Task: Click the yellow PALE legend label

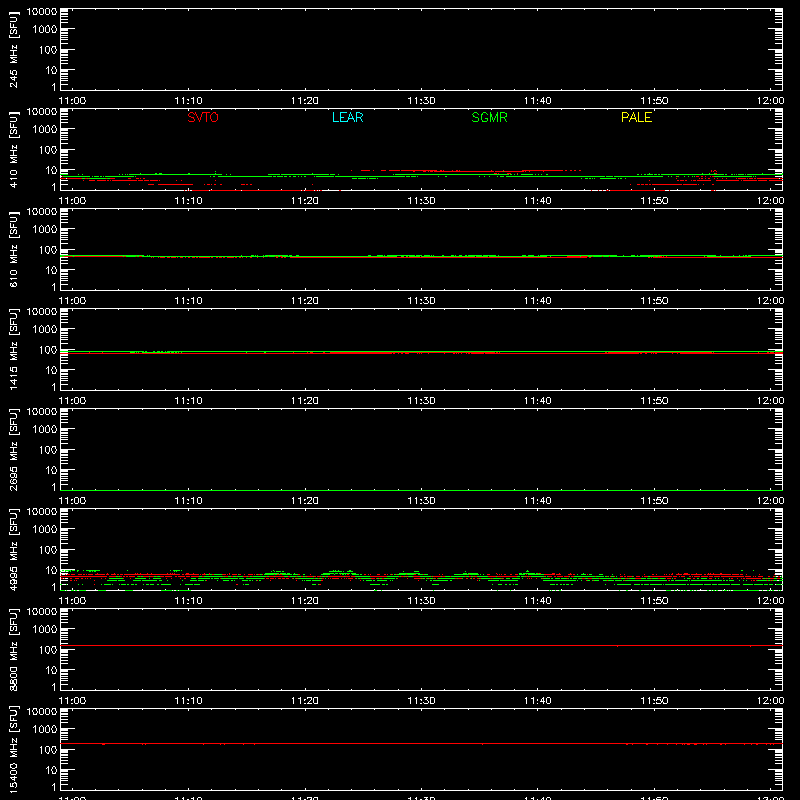Action: pos(636,117)
